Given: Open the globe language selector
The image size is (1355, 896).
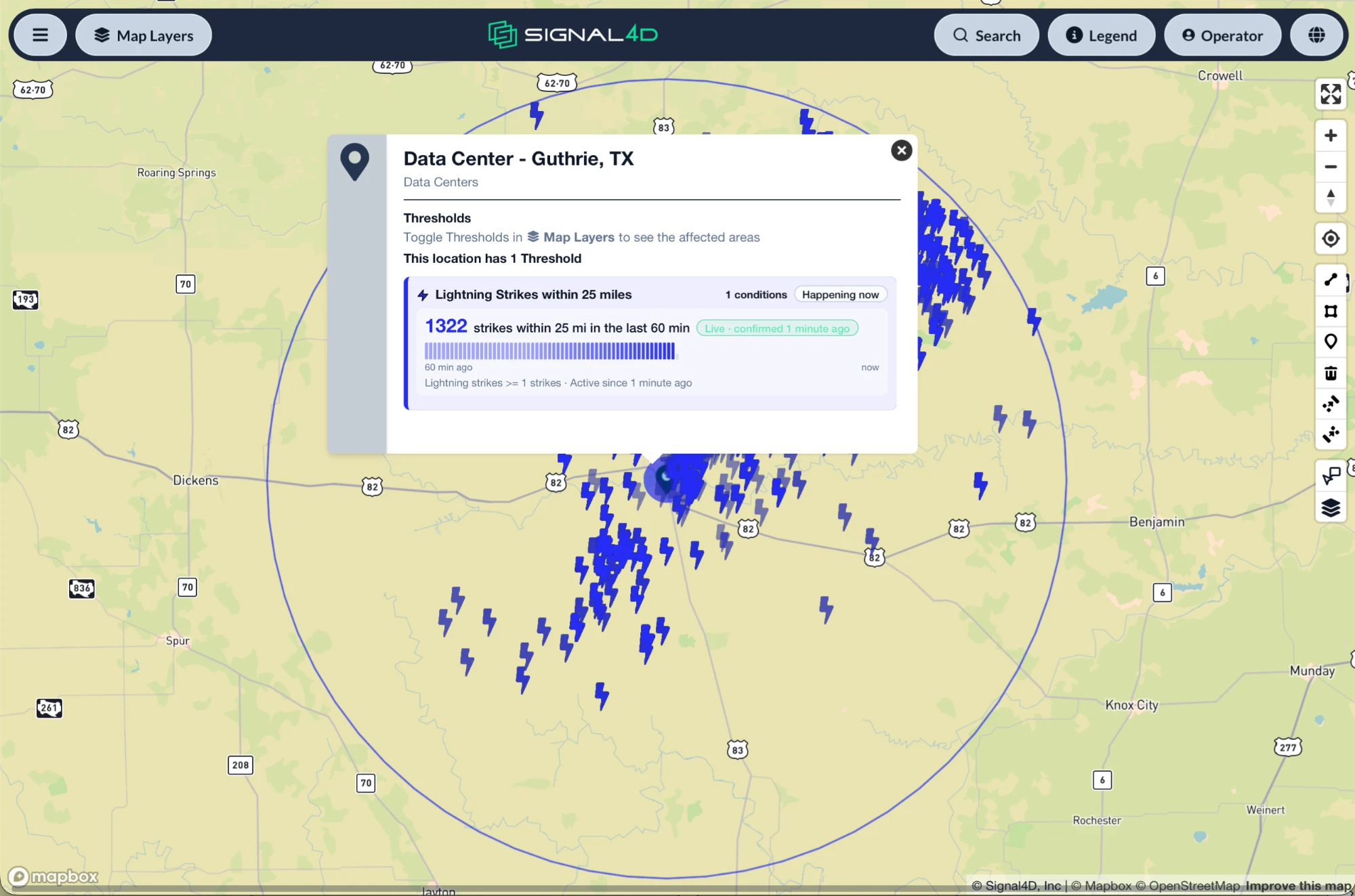Looking at the screenshot, I should (x=1316, y=35).
